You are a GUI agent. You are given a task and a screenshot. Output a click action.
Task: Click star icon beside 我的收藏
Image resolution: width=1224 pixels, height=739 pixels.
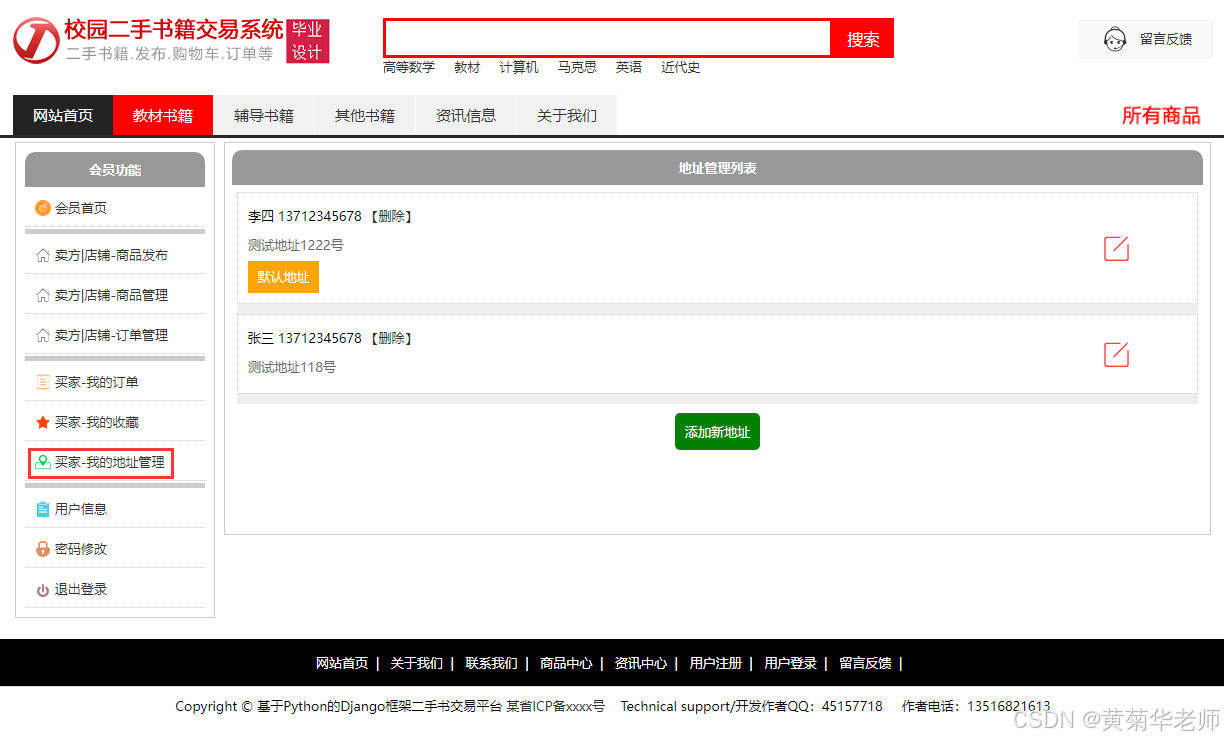[43, 422]
